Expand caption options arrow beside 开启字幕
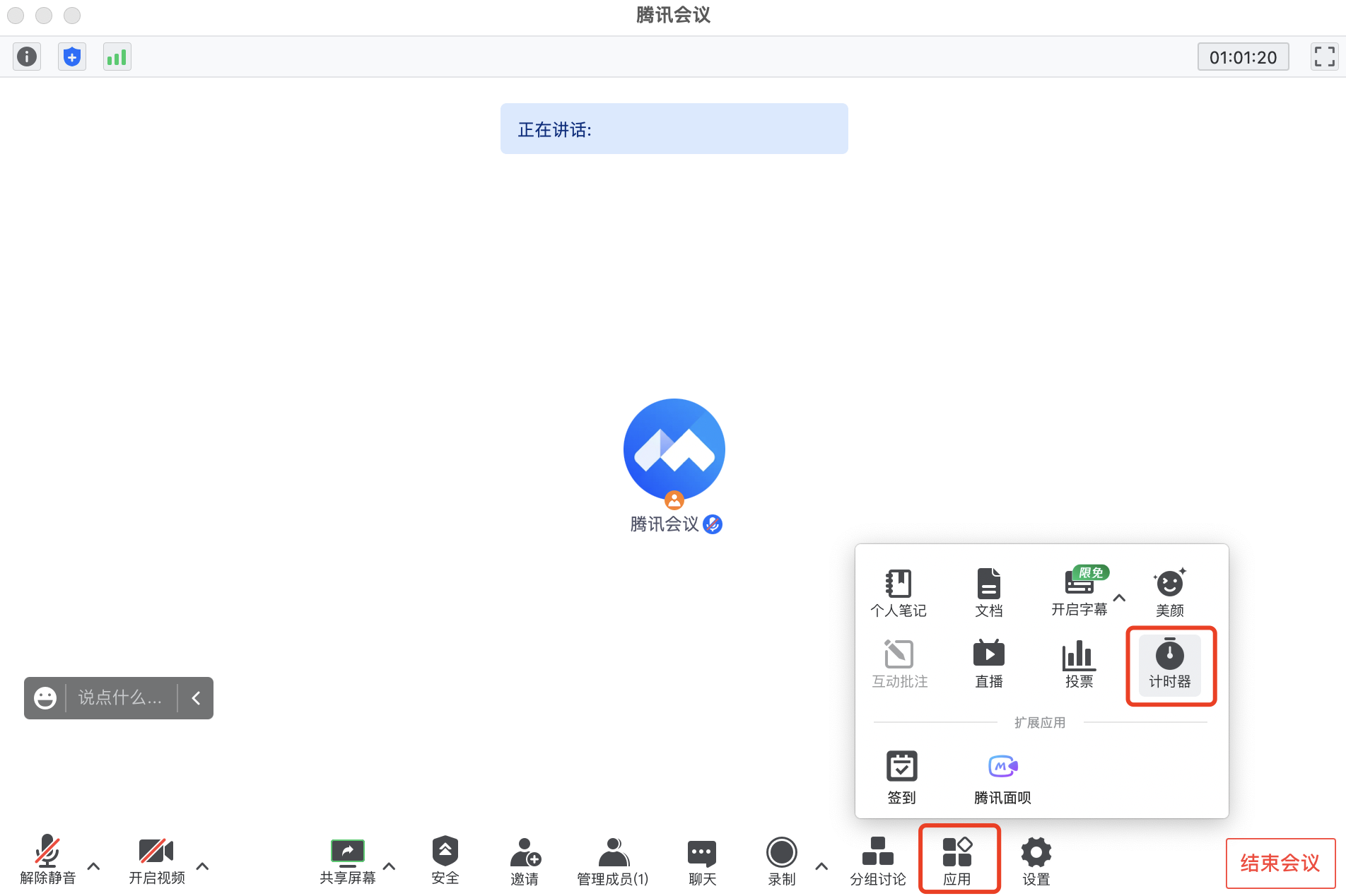This screenshot has width=1346, height=896. tap(1120, 598)
